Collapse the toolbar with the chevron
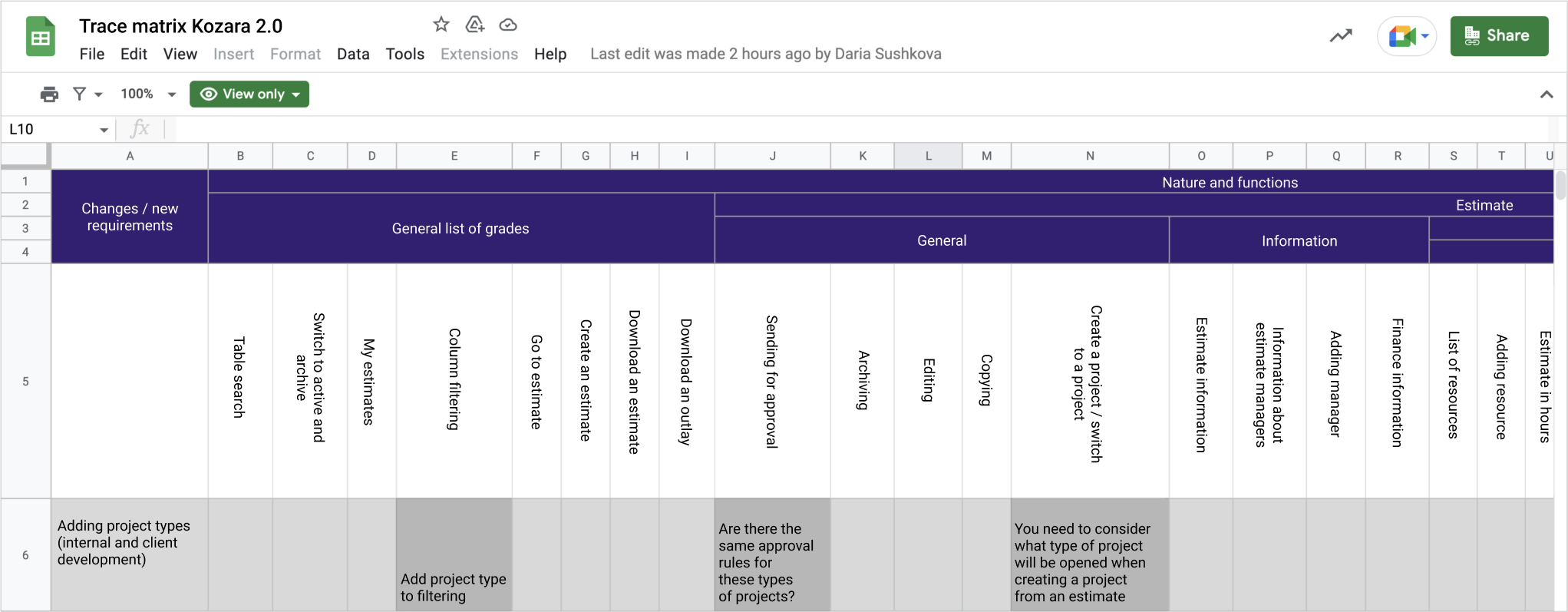1568x612 pixels. 1547,94
